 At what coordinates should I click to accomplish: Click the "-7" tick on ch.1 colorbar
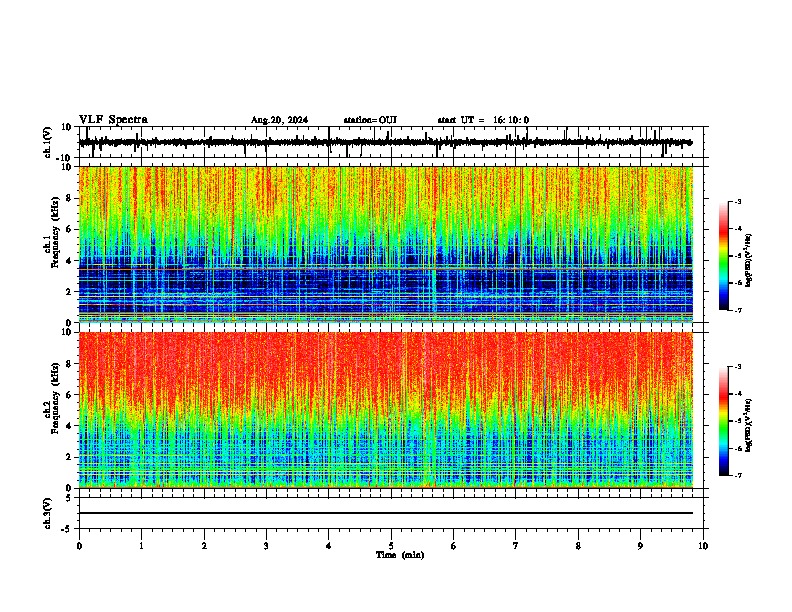[x=737, y=310]
